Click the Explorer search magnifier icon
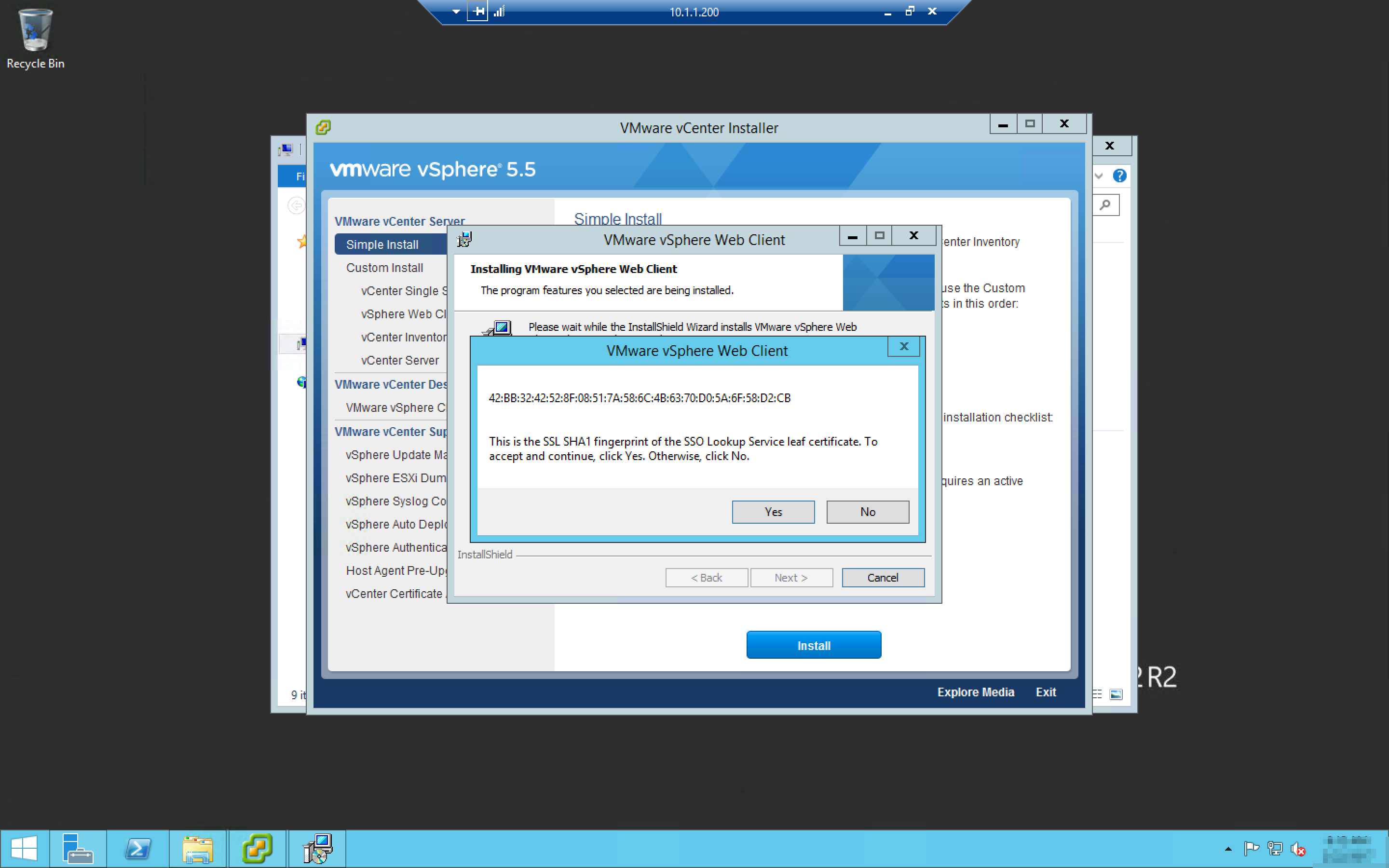 click(1105, 205)
